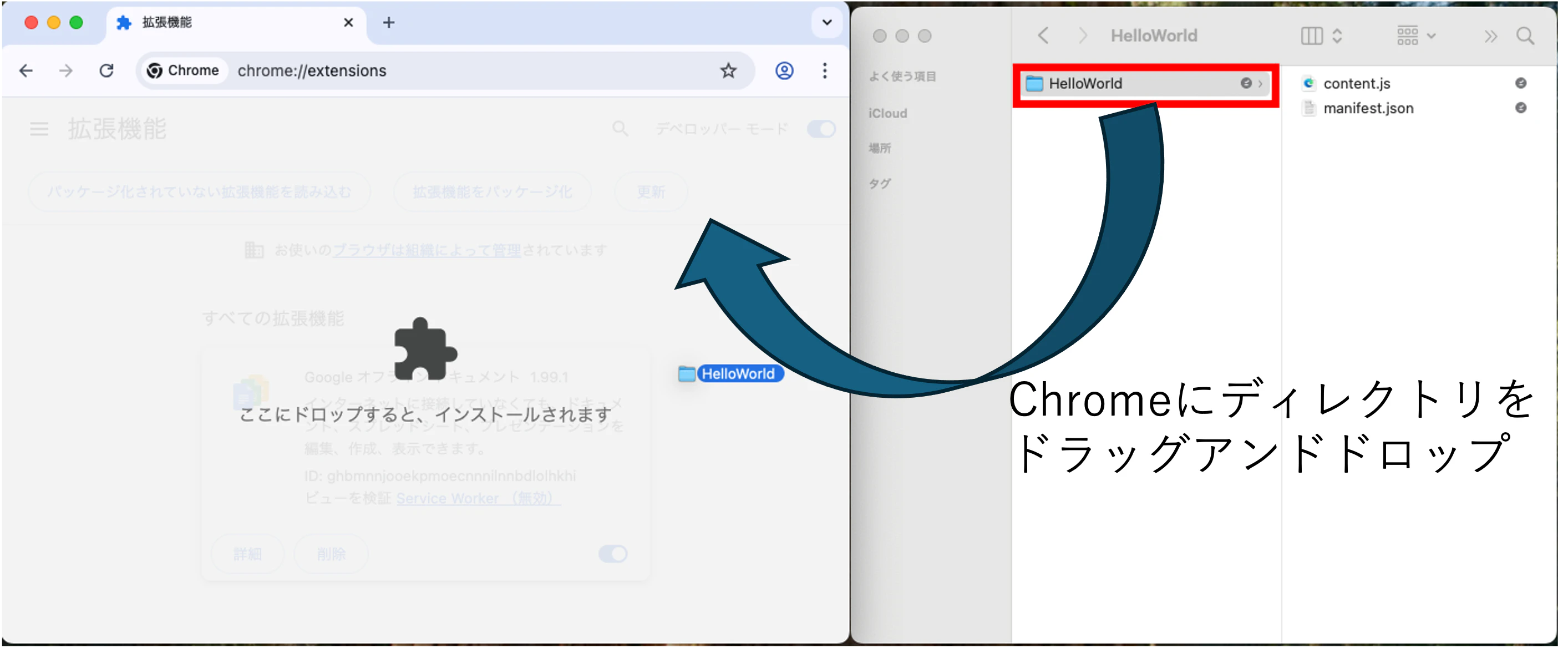Click extensions search magnifier icon
This screenshot has width=1568, height=648.
(620, 129)
